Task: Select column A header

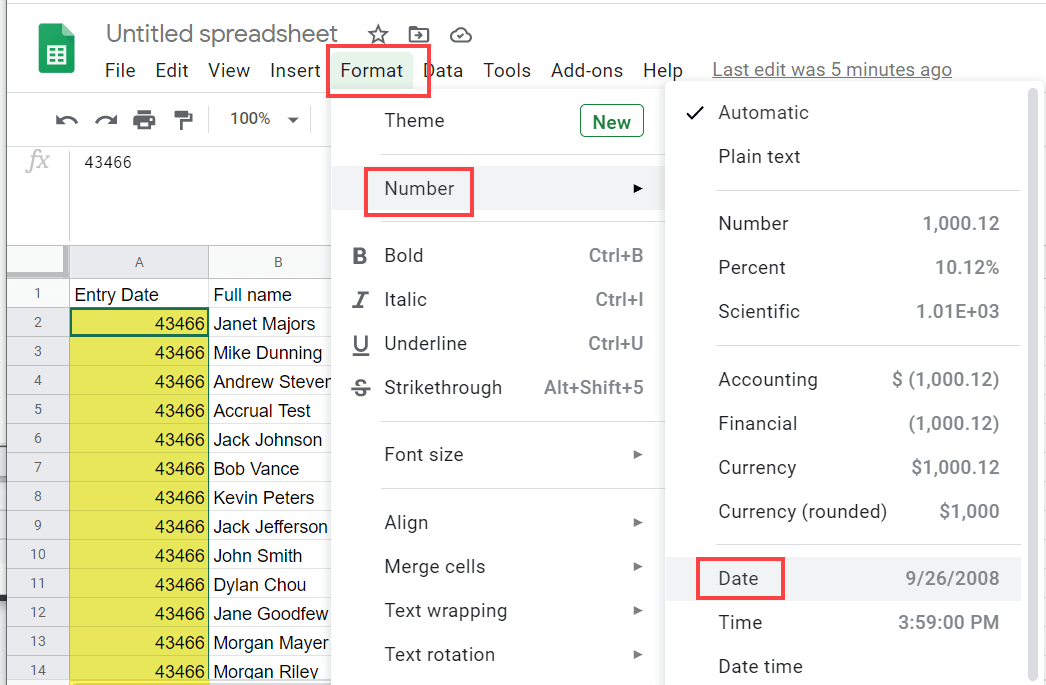Action: click(139, 262)
